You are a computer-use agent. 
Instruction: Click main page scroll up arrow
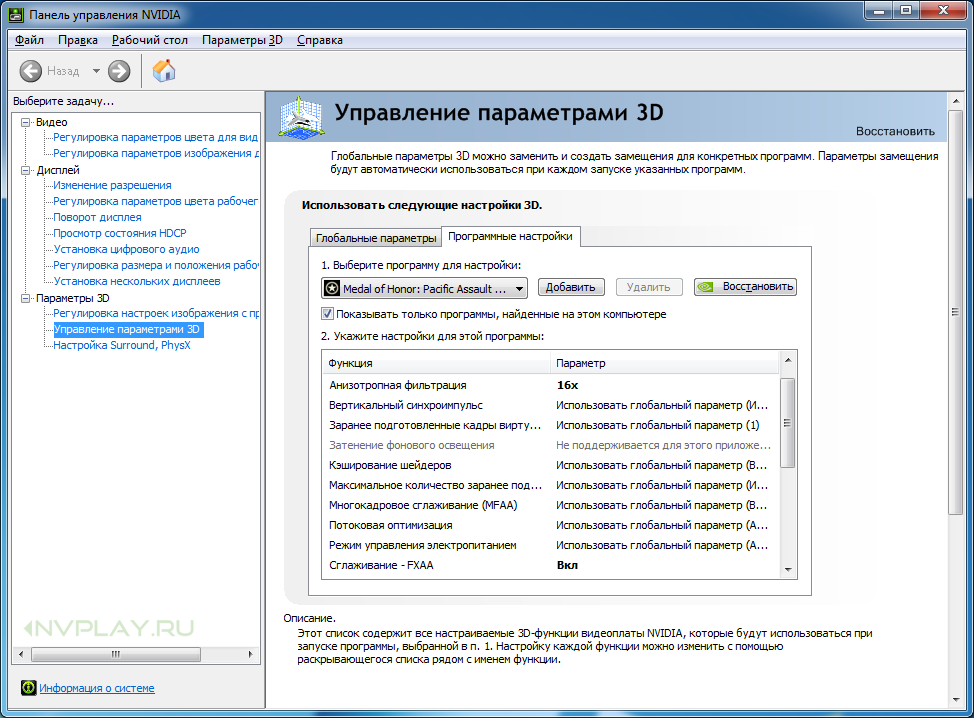tap(955, 101)
